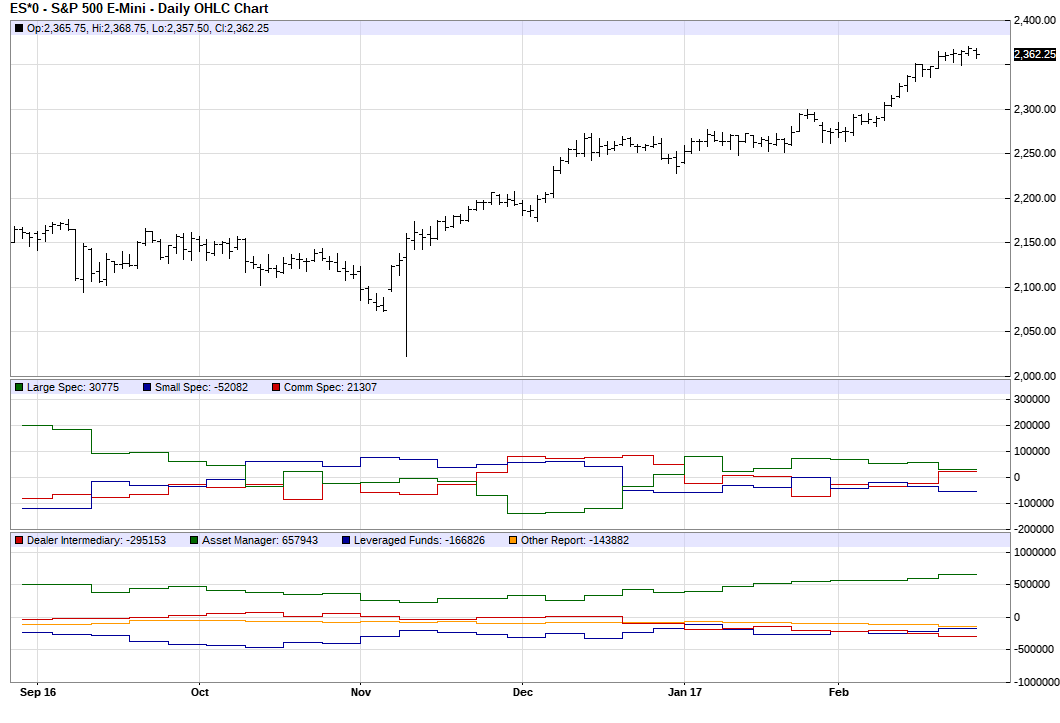Click the Op/Hi/Lo/Cl values readout
The height and width of the screenshot is (723, 1060).
pos(147,28)
